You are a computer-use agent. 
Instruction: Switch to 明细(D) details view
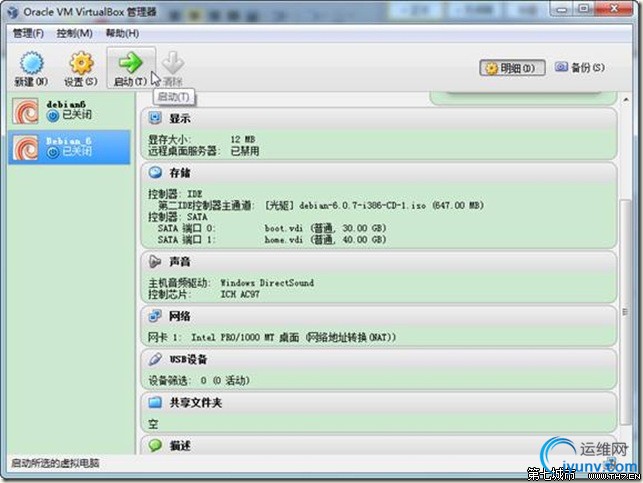coord(512,68)
